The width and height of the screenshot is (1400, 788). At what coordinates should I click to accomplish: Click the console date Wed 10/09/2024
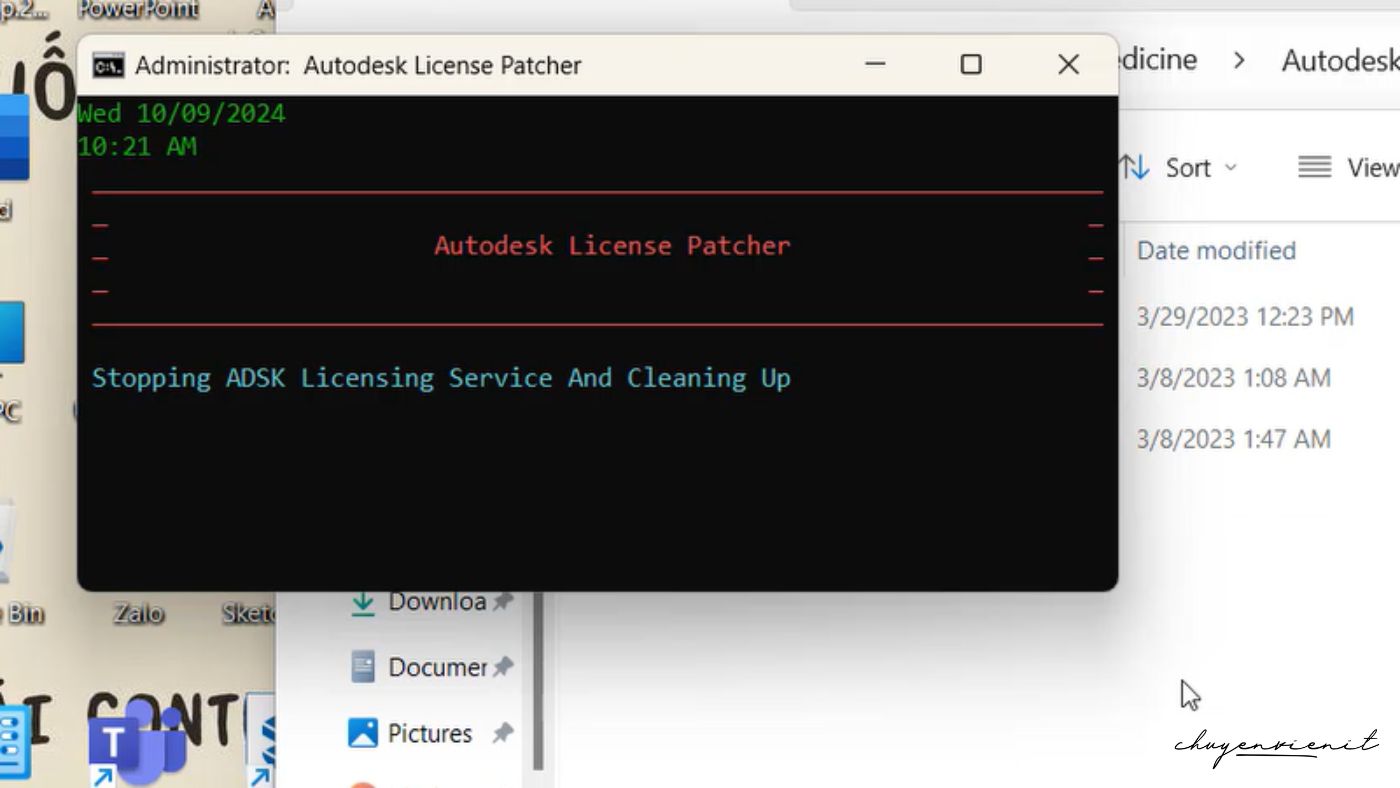182,113
